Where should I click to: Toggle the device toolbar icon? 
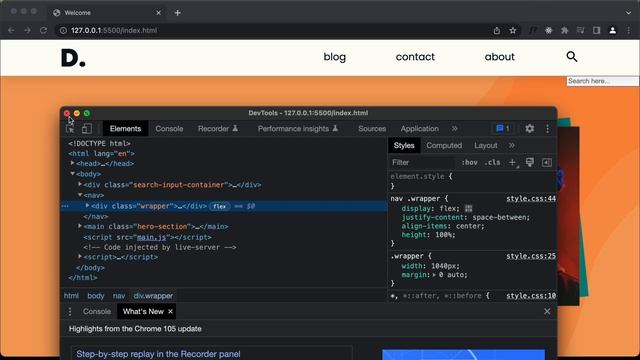point(87,129)
